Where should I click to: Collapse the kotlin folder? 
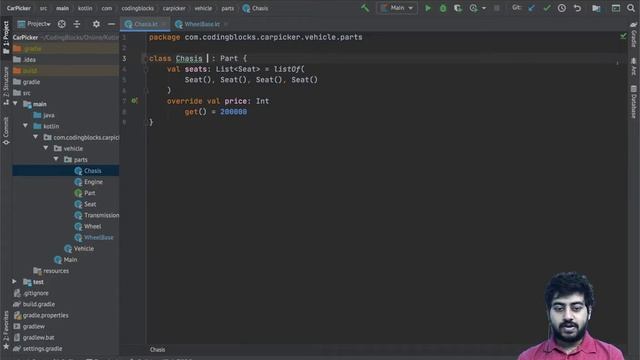pos(26,126)
